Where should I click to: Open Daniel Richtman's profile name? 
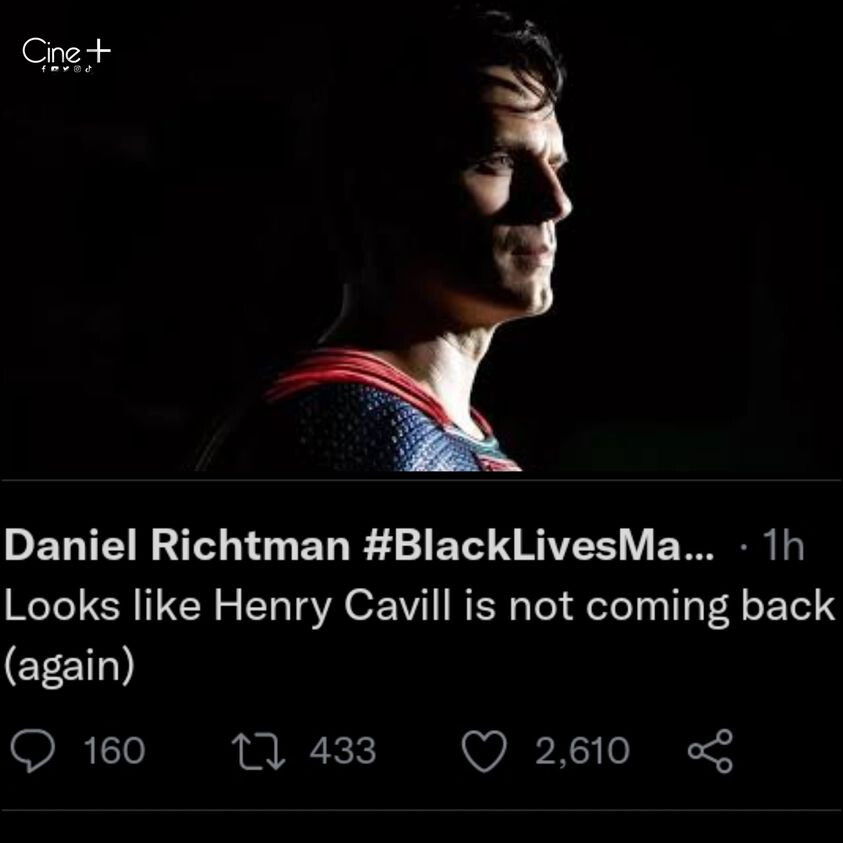pos(177,545)
